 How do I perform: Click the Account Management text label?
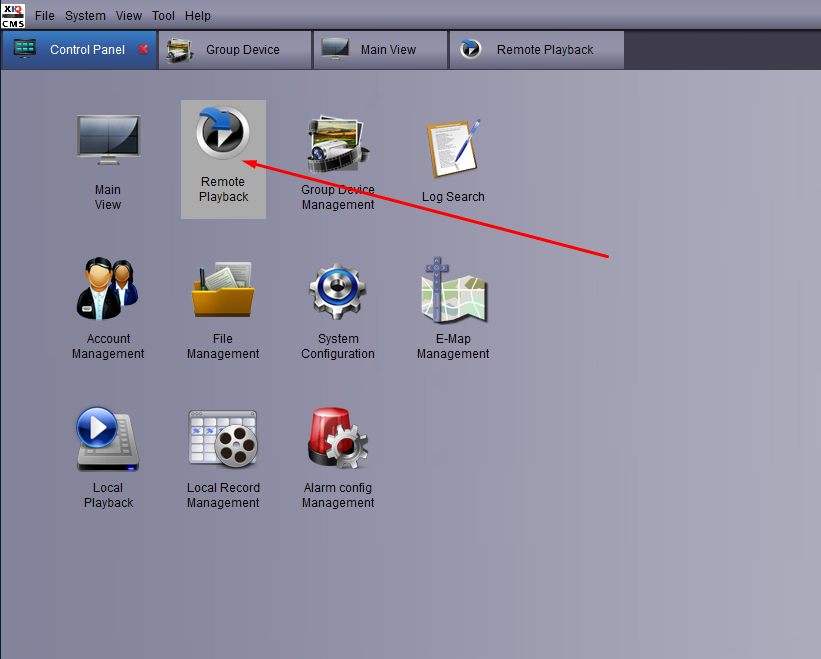click(x=108, y=346)
